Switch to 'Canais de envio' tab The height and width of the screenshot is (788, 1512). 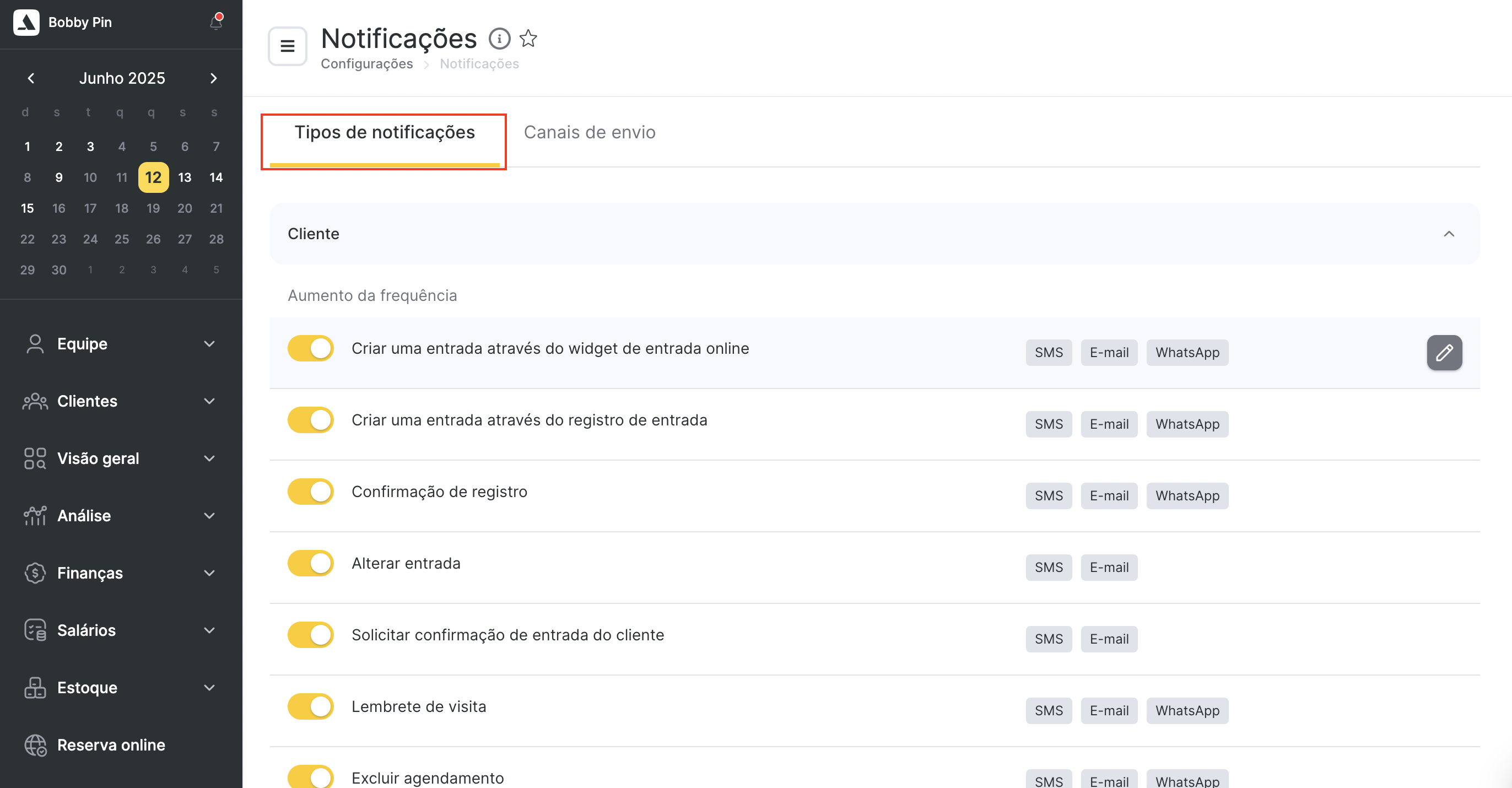[x=589, y=133]
